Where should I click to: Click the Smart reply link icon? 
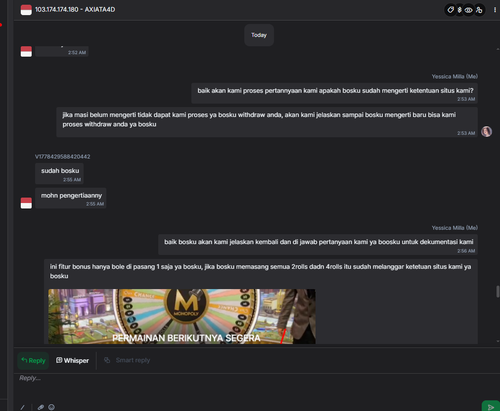pyautogui.click(x=107, y=360)
